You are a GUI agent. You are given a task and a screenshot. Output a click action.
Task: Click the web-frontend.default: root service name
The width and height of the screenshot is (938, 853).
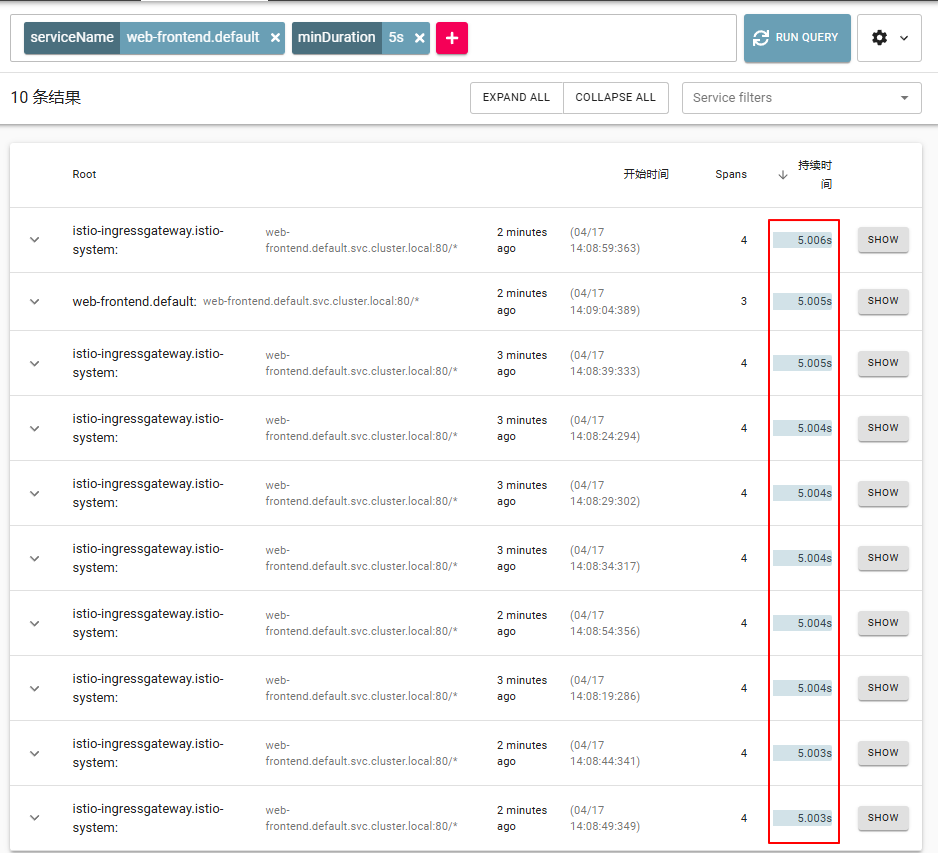135,301
